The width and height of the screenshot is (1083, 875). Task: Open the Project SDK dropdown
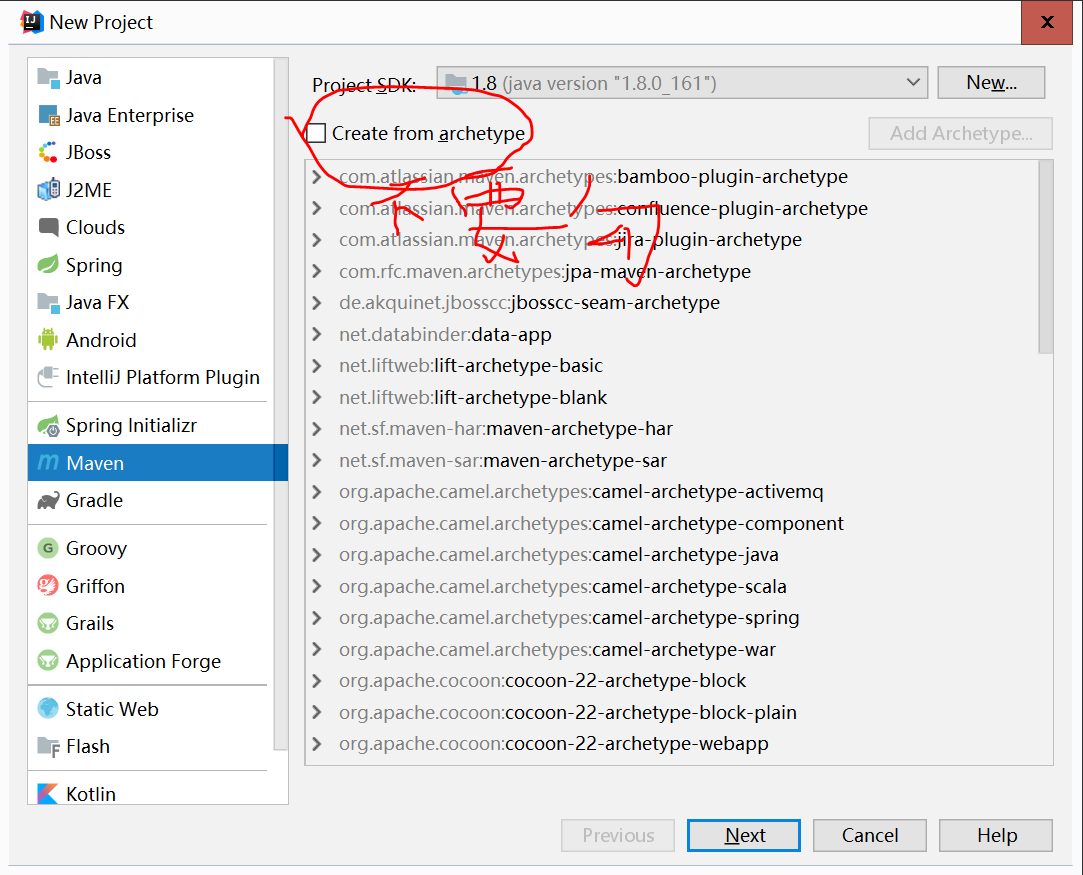tap(682, 83)
